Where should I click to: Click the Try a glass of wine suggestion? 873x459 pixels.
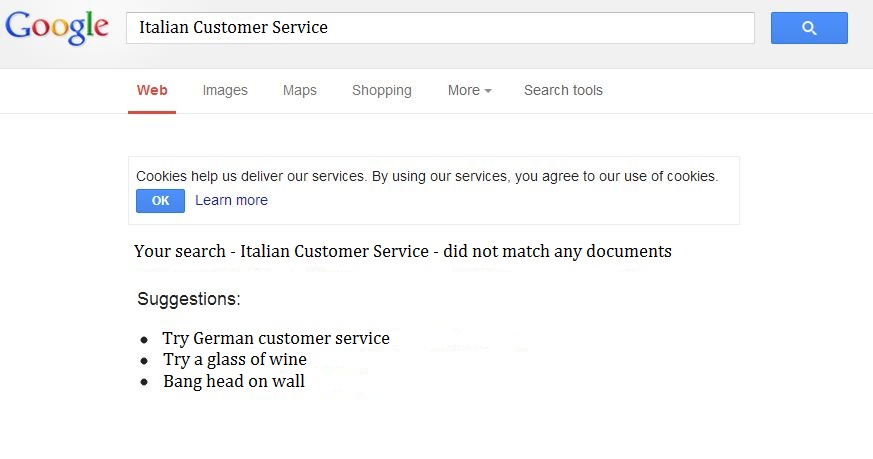click(235, 359)
